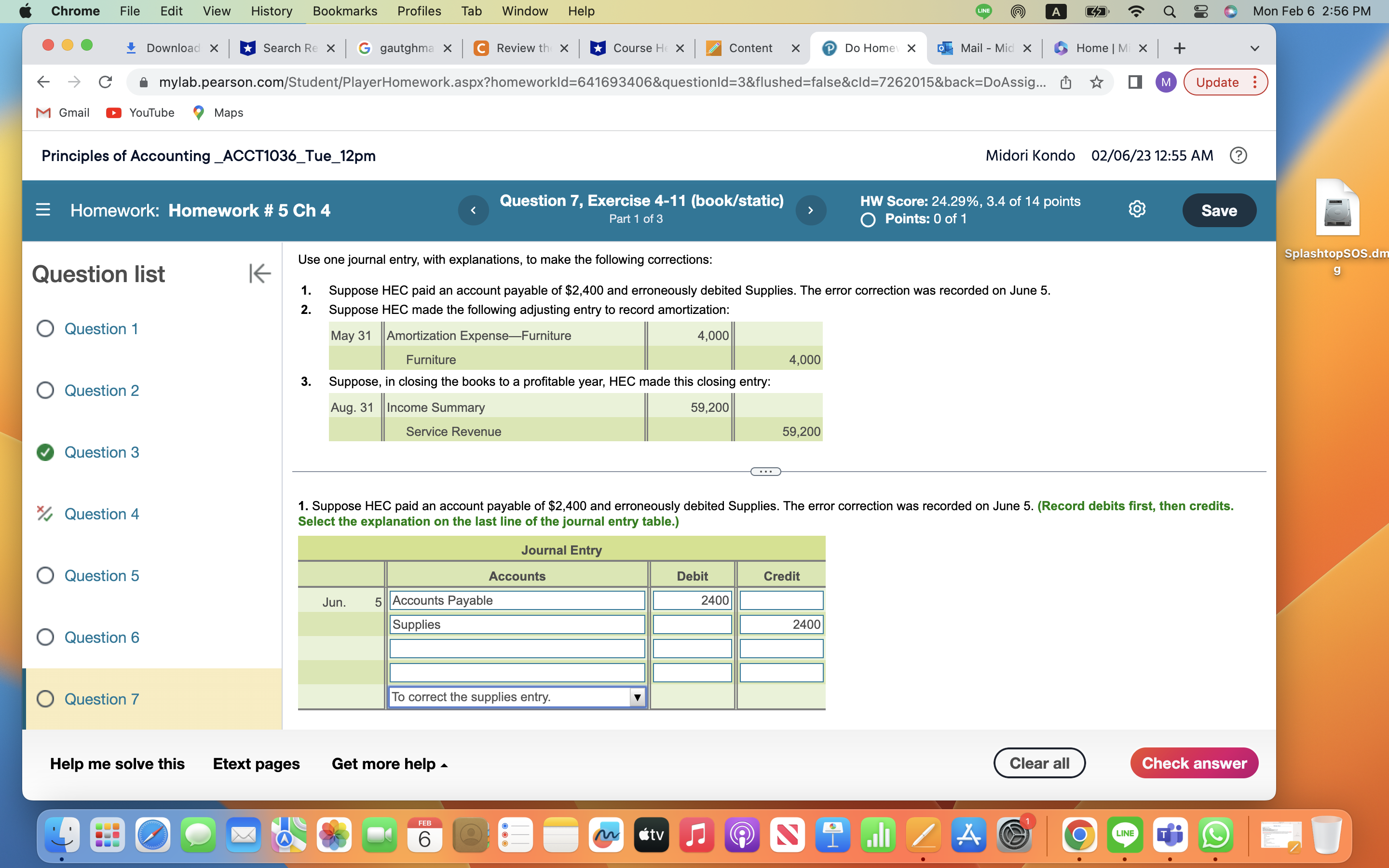Open the hamburger menu beside Homework # 5 Ch 4
This screenshot has height=868, width=1389.
click(x=43, y=210)
